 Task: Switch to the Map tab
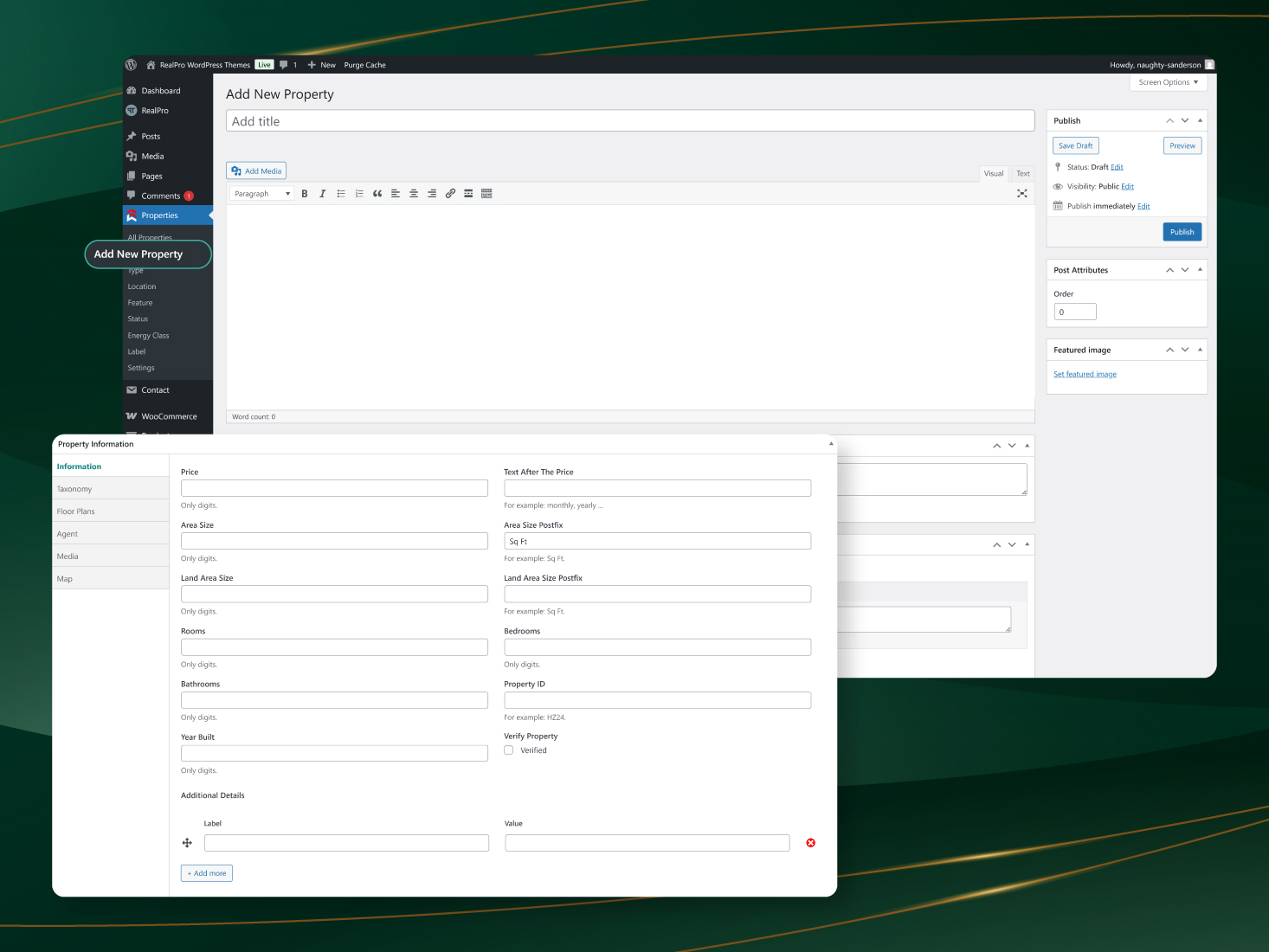pos(111,579)
